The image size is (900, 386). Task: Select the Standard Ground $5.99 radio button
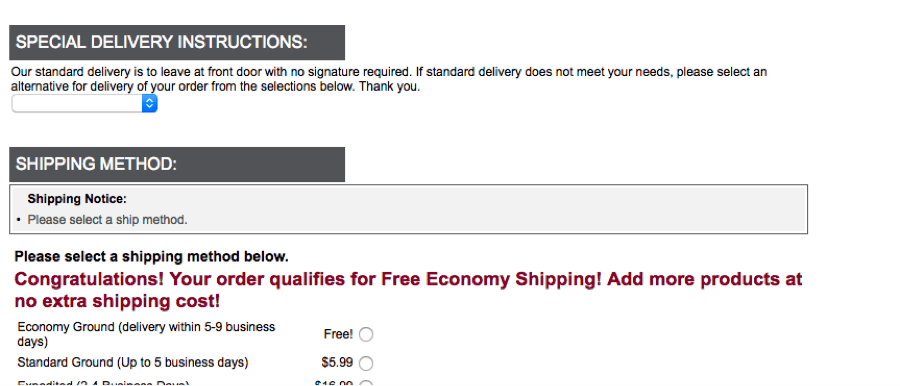[366, 363]
